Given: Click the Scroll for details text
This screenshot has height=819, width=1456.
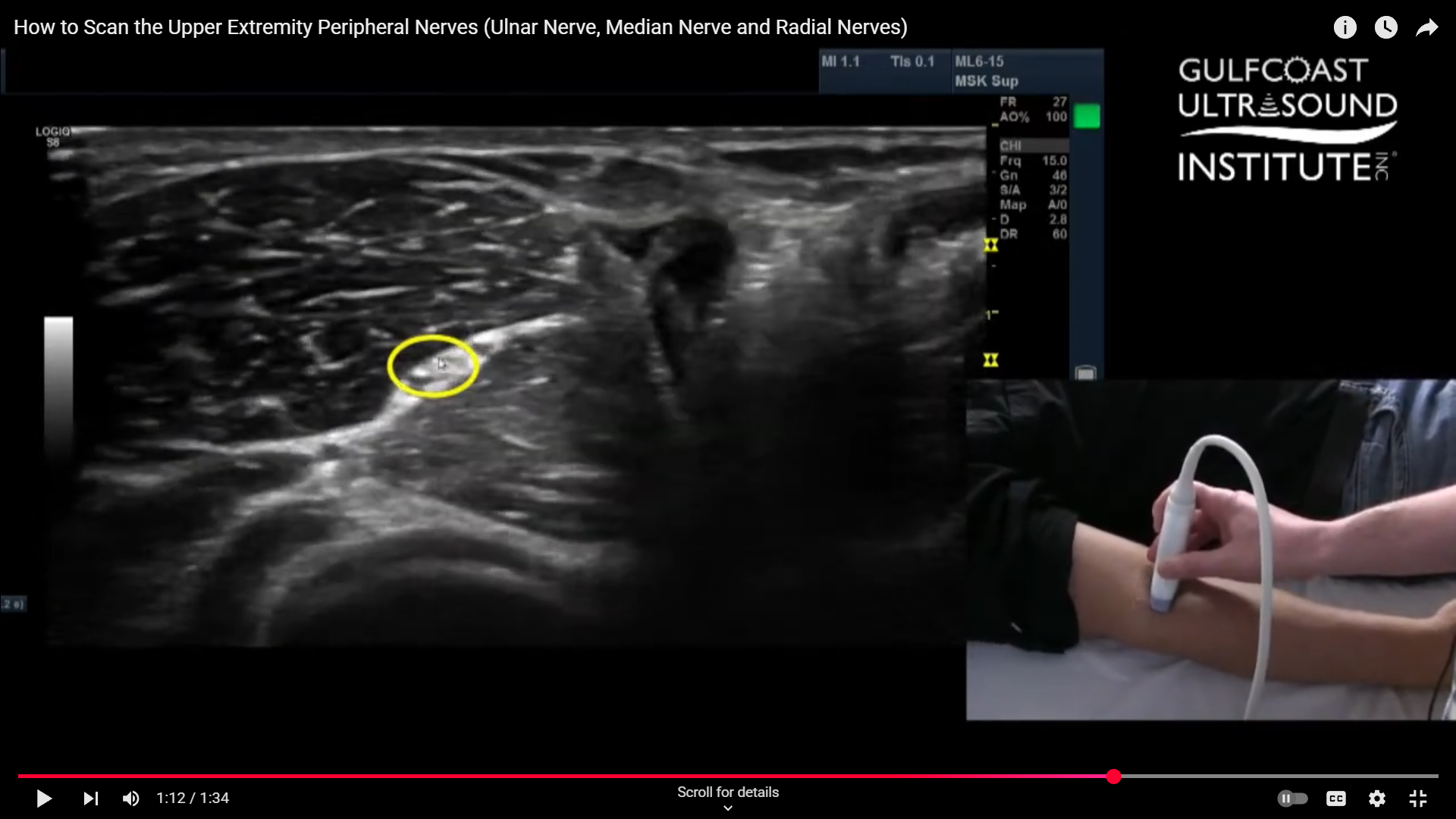Looking at the screenshot, I should click(727, 792).
